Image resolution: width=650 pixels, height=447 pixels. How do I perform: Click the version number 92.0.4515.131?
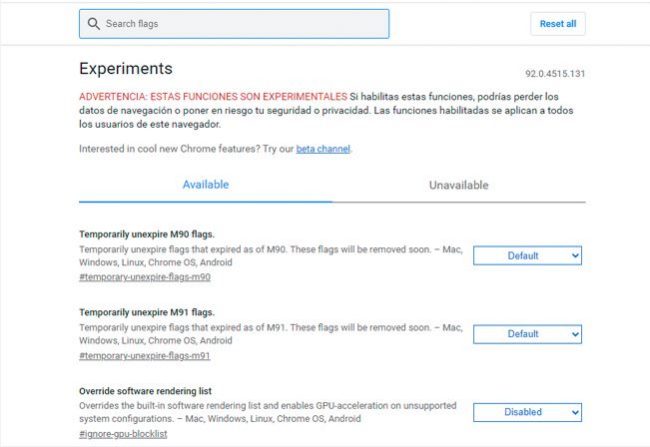click(x=555, y=74)
